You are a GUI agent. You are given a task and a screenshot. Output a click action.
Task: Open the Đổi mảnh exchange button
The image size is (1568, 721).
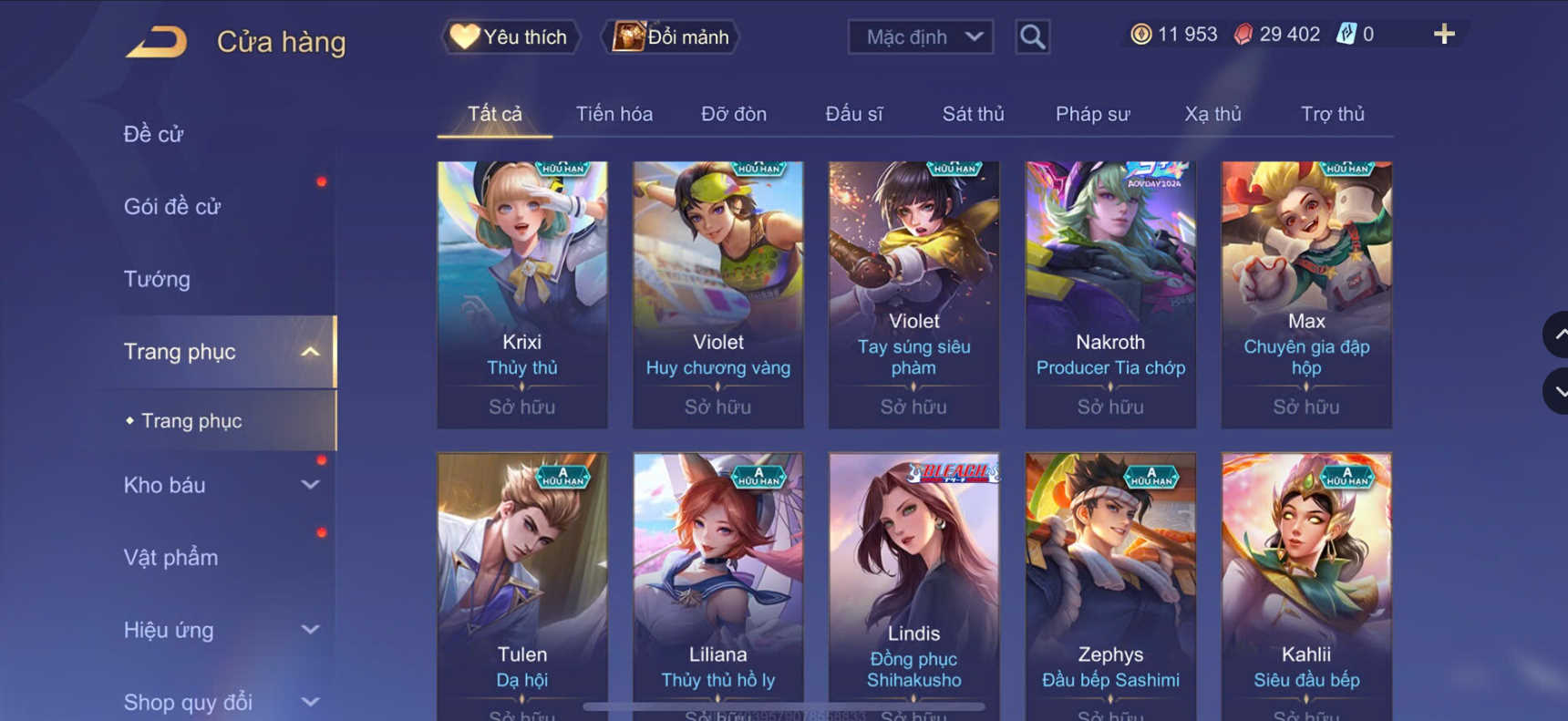click(x=671, y=37)
